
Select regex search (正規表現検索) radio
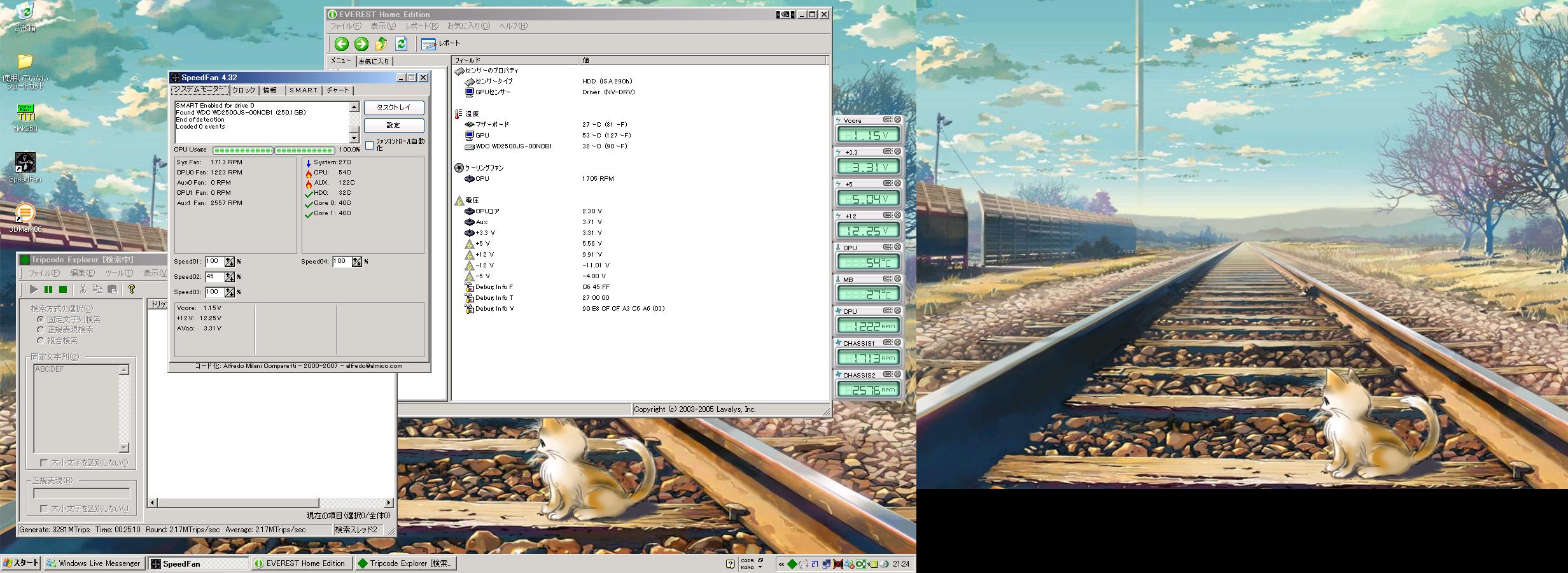coord(41,330)
